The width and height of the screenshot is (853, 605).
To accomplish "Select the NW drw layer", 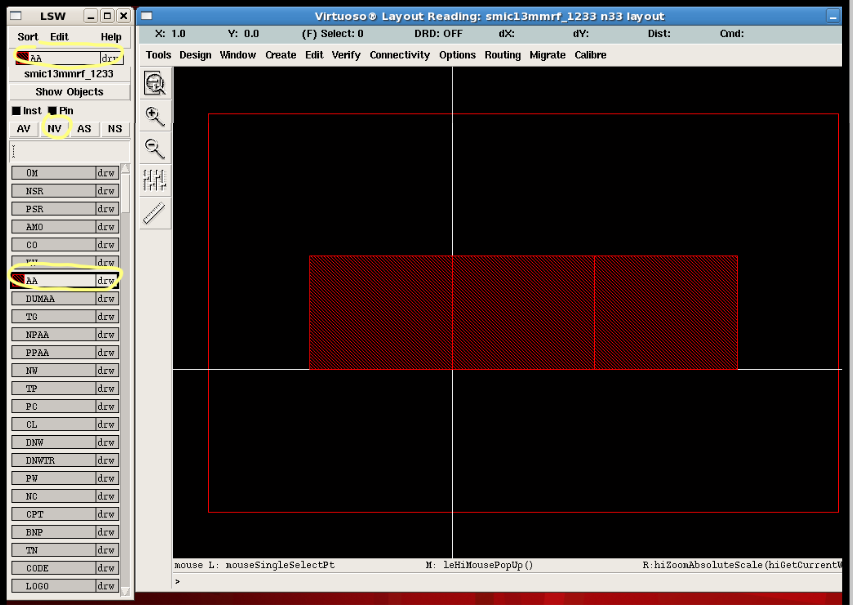I will coord(65,371).
